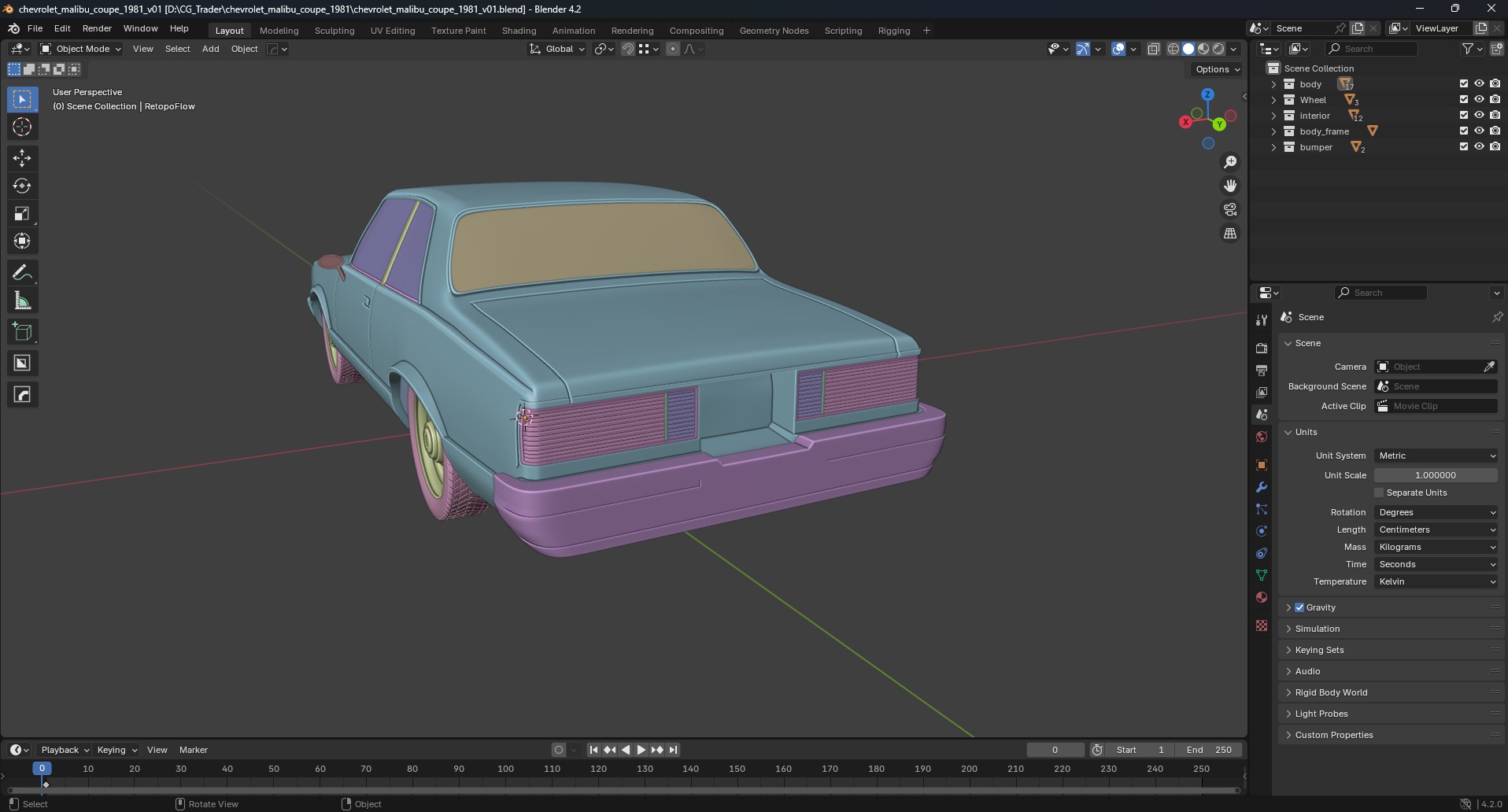Toggle the camera view icon
The width and height of the screenshot is (1508, 812).
point(1229,209)
